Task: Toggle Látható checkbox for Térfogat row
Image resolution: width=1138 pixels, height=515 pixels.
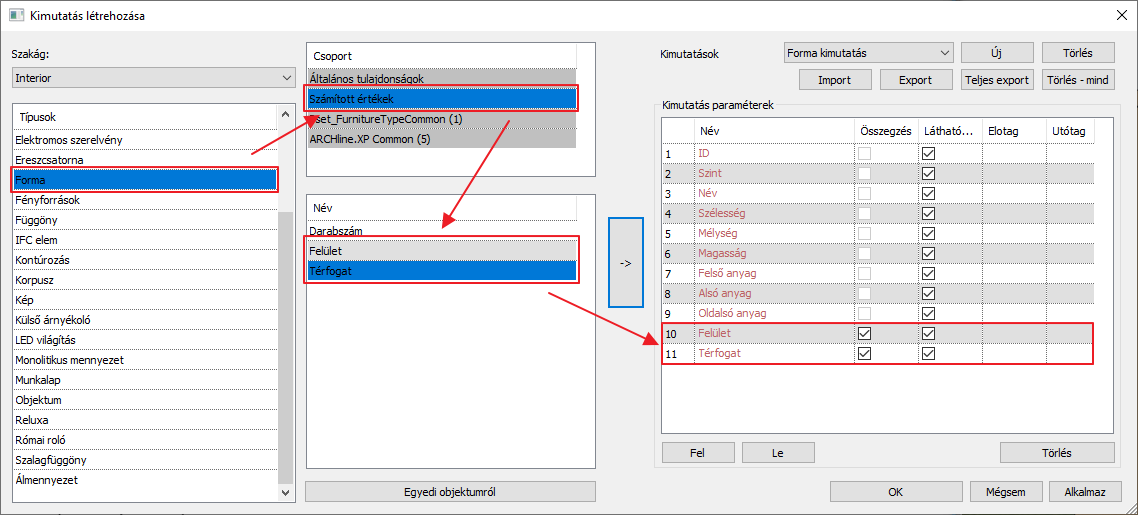Action: [x=928, y=353]
